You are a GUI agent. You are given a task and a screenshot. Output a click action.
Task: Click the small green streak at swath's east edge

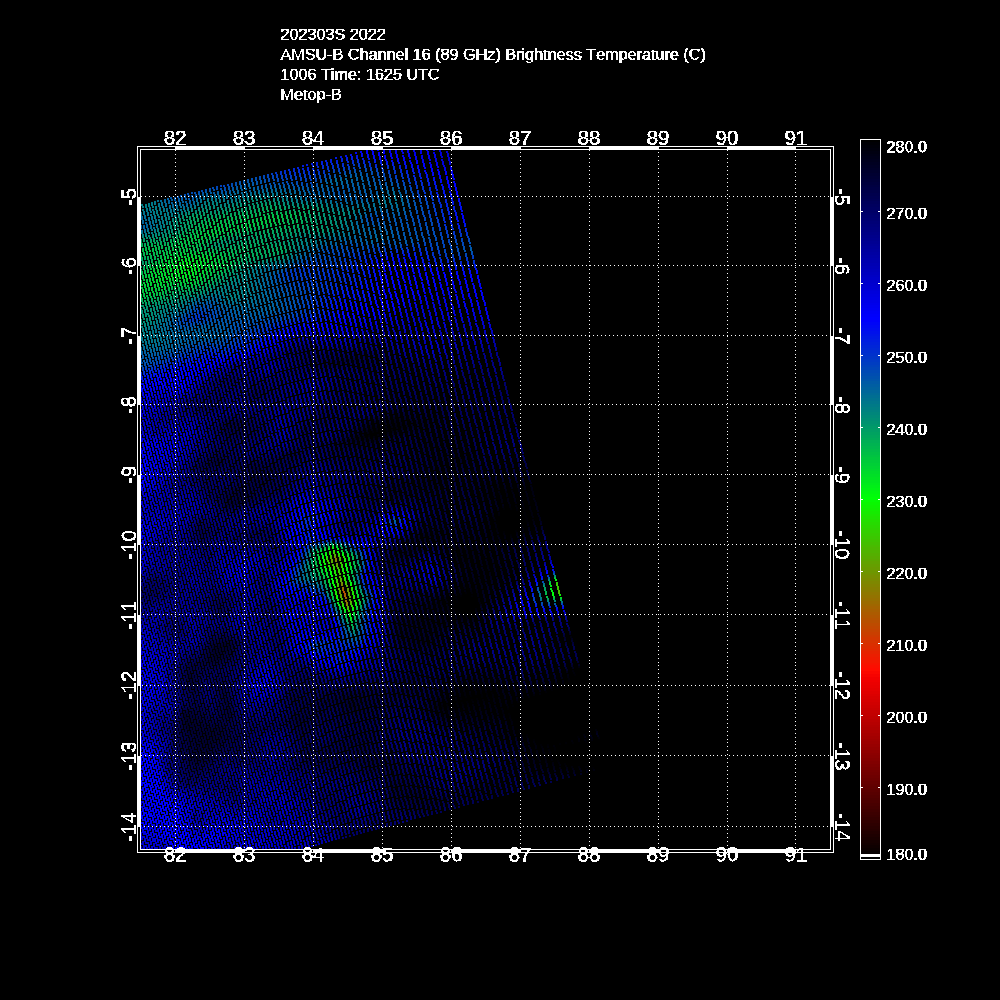[x=552, y=591]
